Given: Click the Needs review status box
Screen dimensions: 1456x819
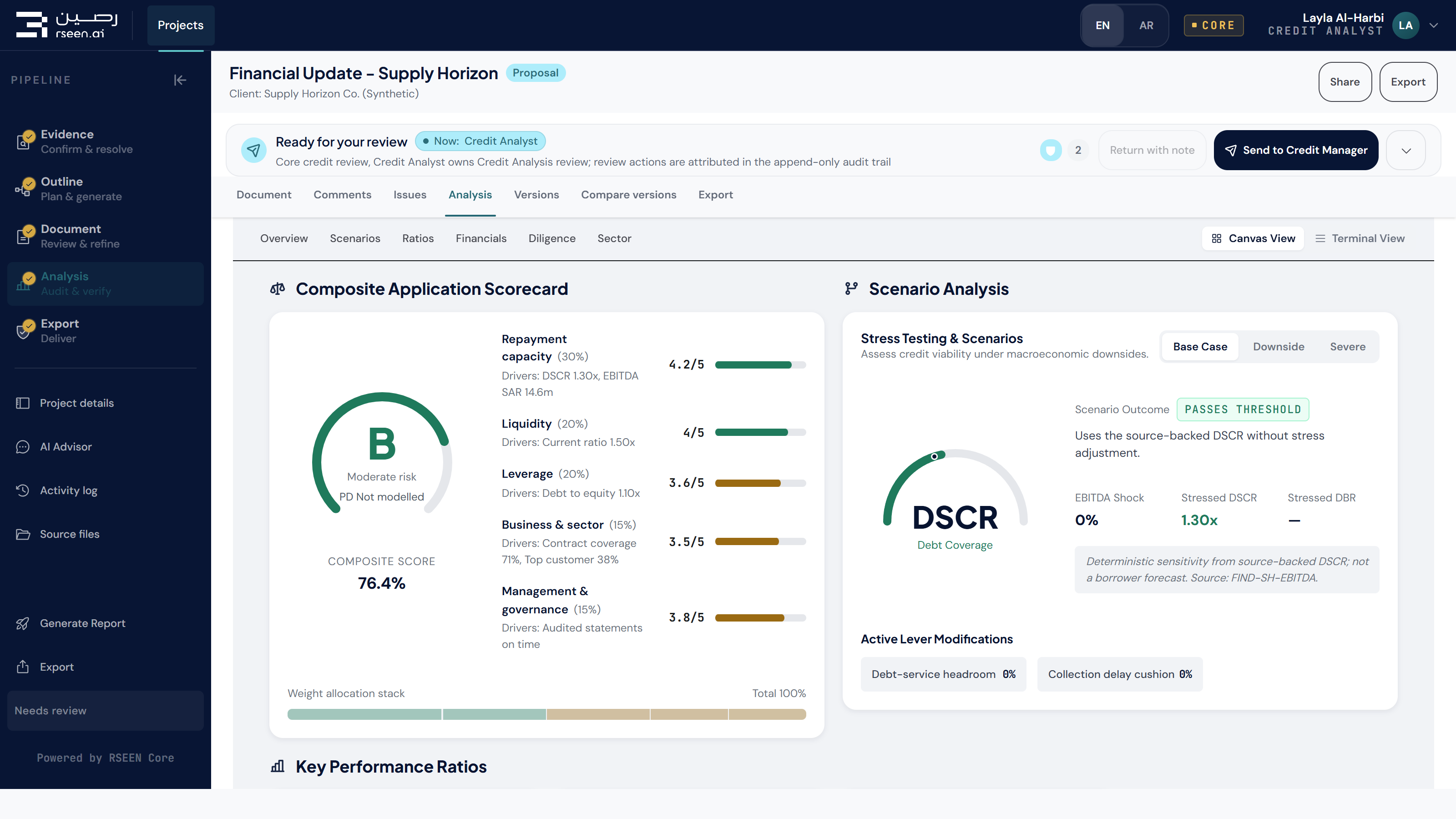Looking at the screenshot, I should point(106,710).
